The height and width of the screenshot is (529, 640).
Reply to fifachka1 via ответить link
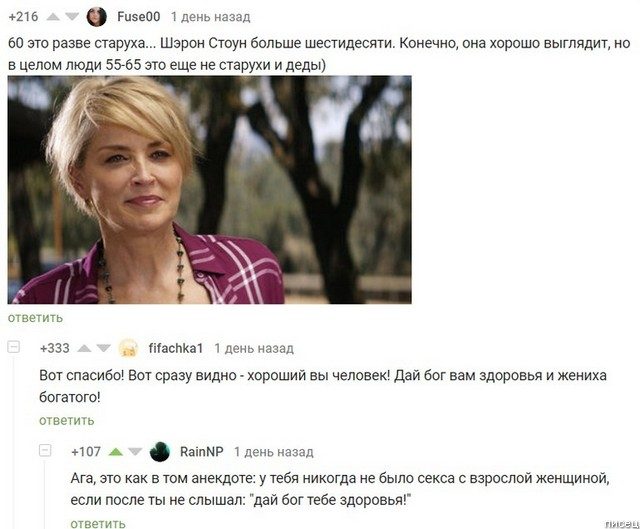(x=67, y=420)
